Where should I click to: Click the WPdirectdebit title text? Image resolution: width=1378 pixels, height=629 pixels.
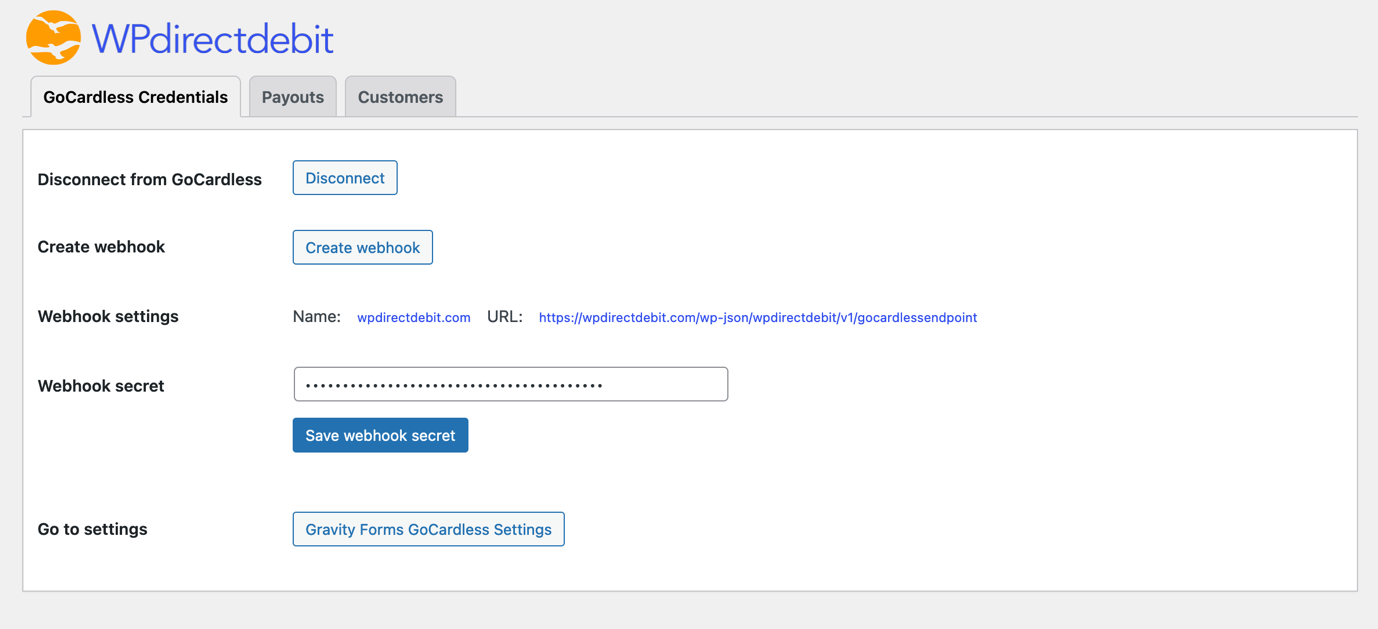tap(212, 40)
